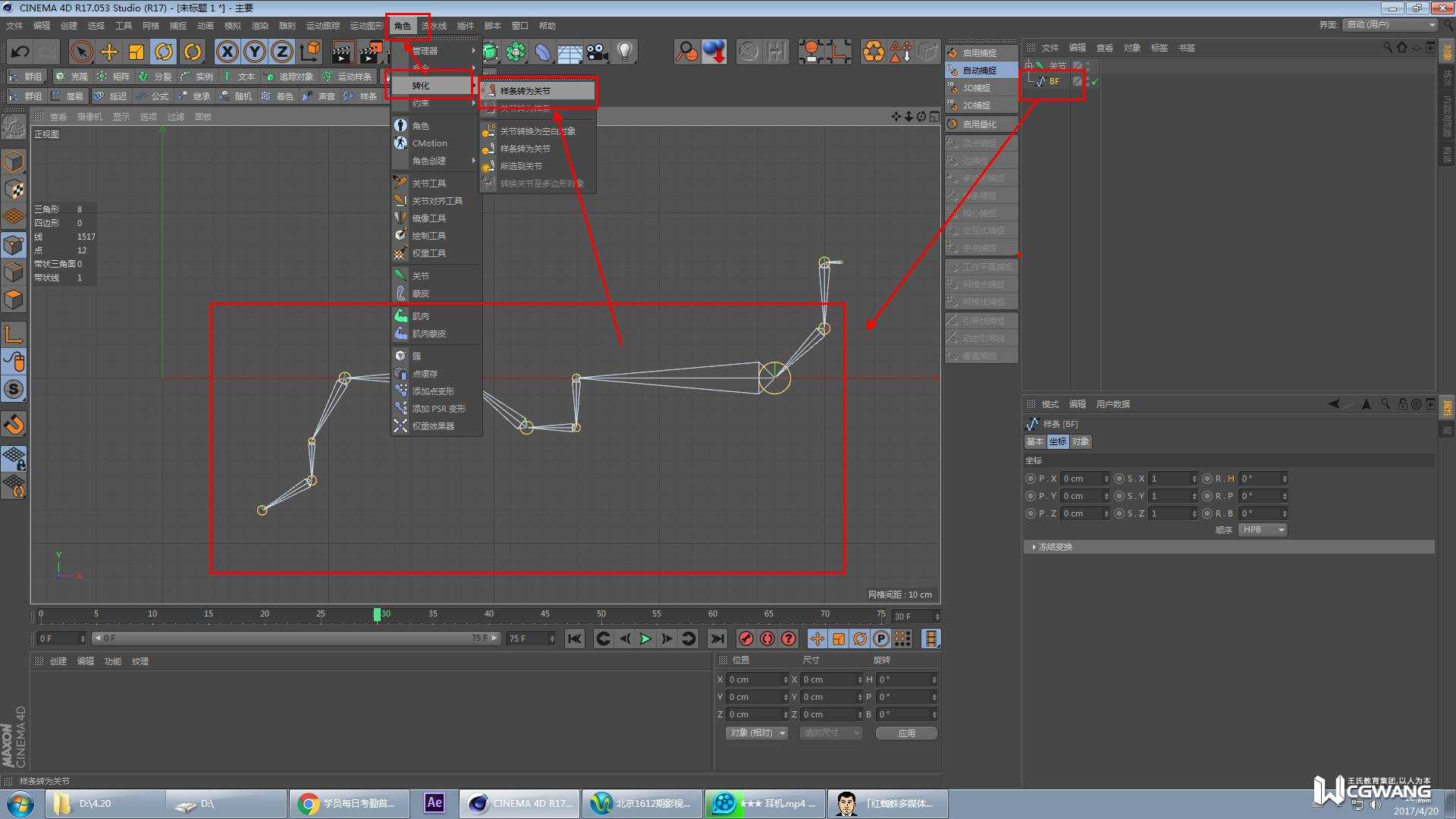Viewport: 1456px width, 819px height.
Task: Open the 对象 (相对) coordinate dropdown
Action: (x=756, y=733)
